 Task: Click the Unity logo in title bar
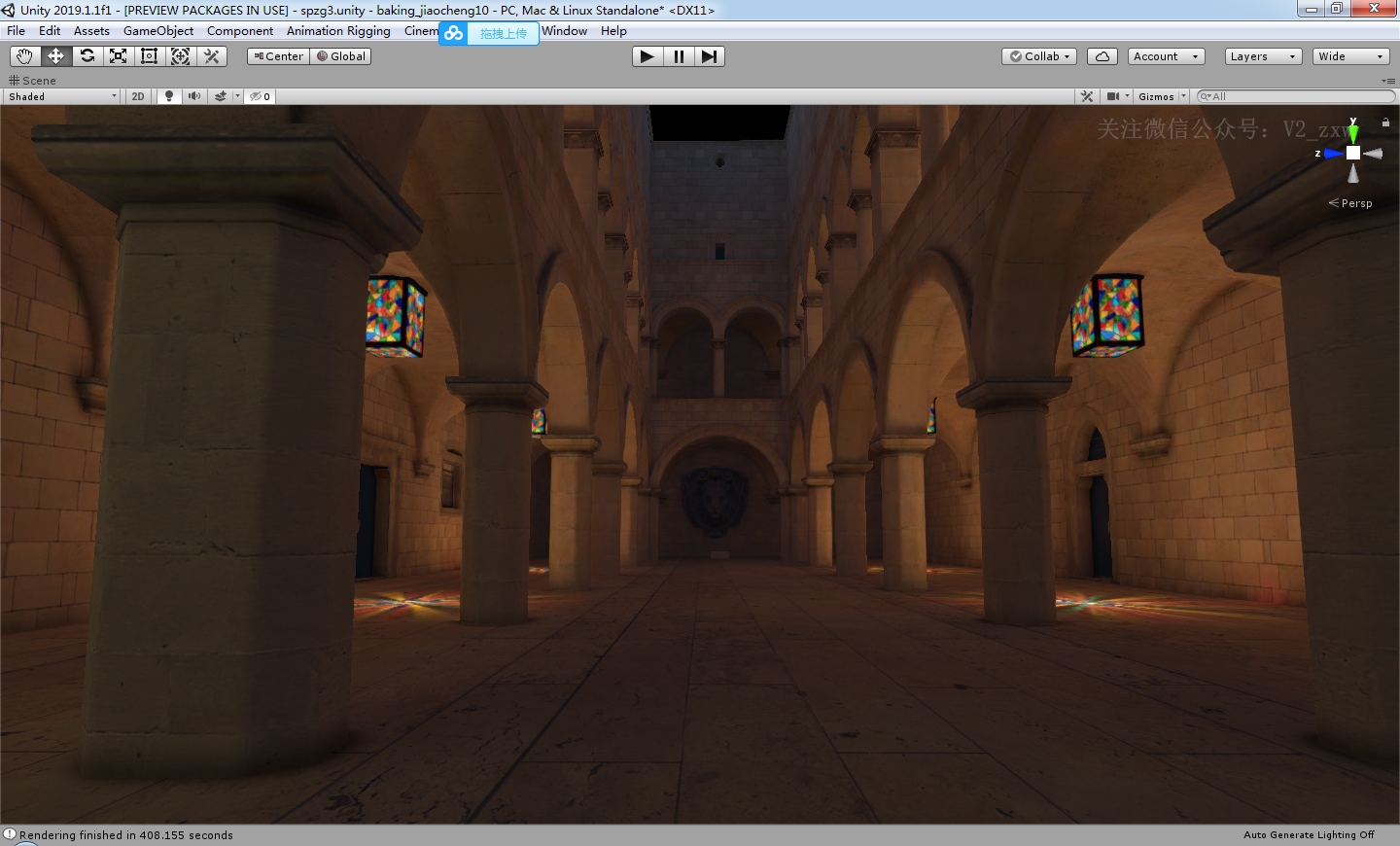(x=9, y=10)
